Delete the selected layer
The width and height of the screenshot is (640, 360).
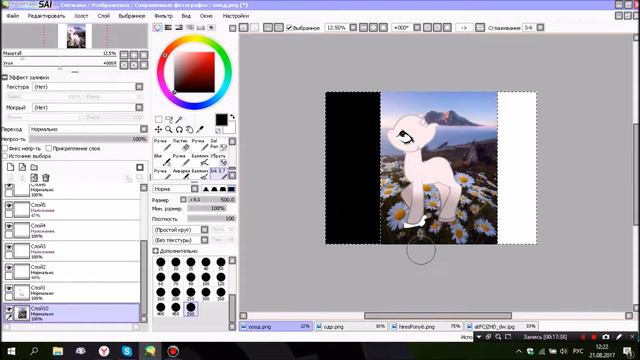(46, 178)
